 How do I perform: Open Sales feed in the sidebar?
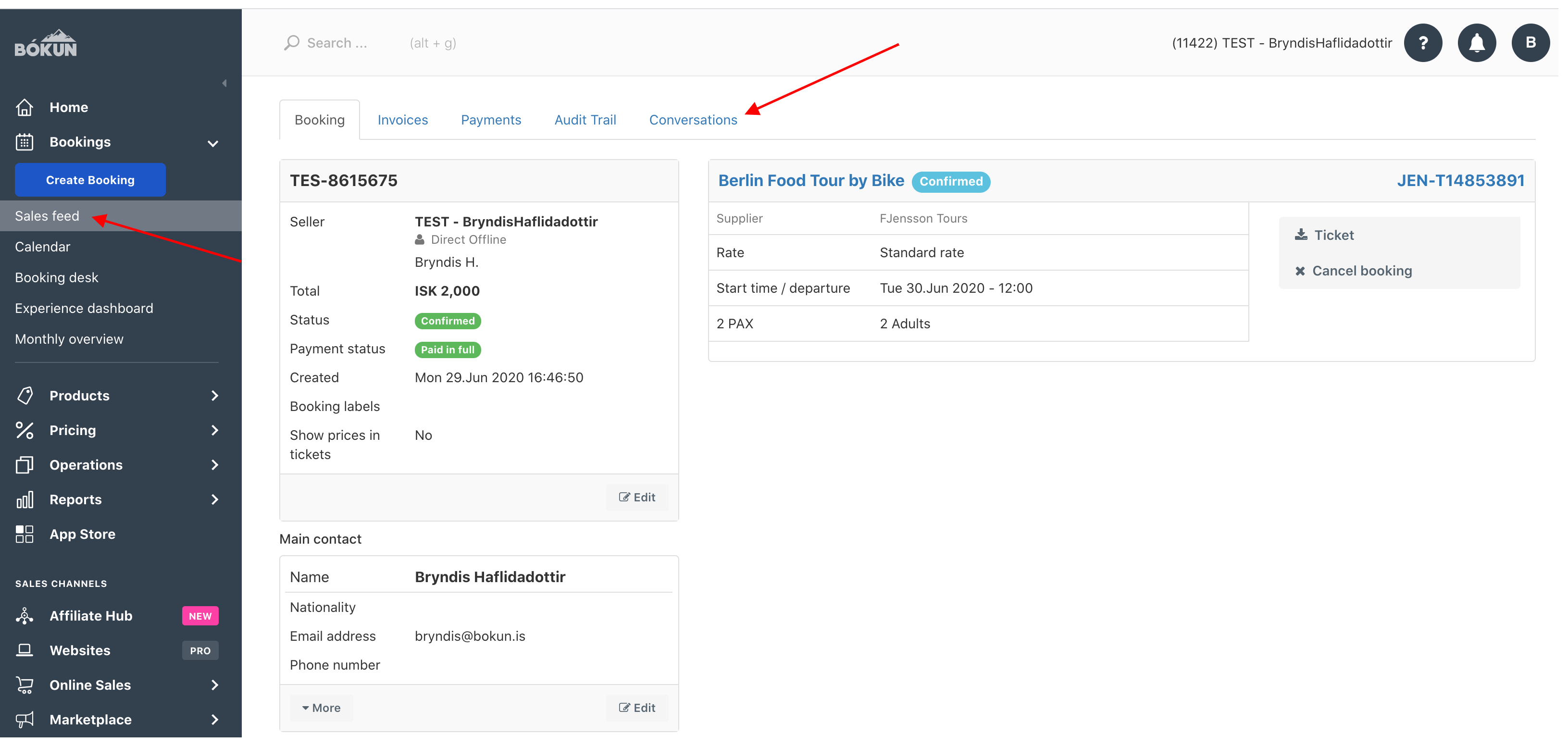tap(121, 216)
